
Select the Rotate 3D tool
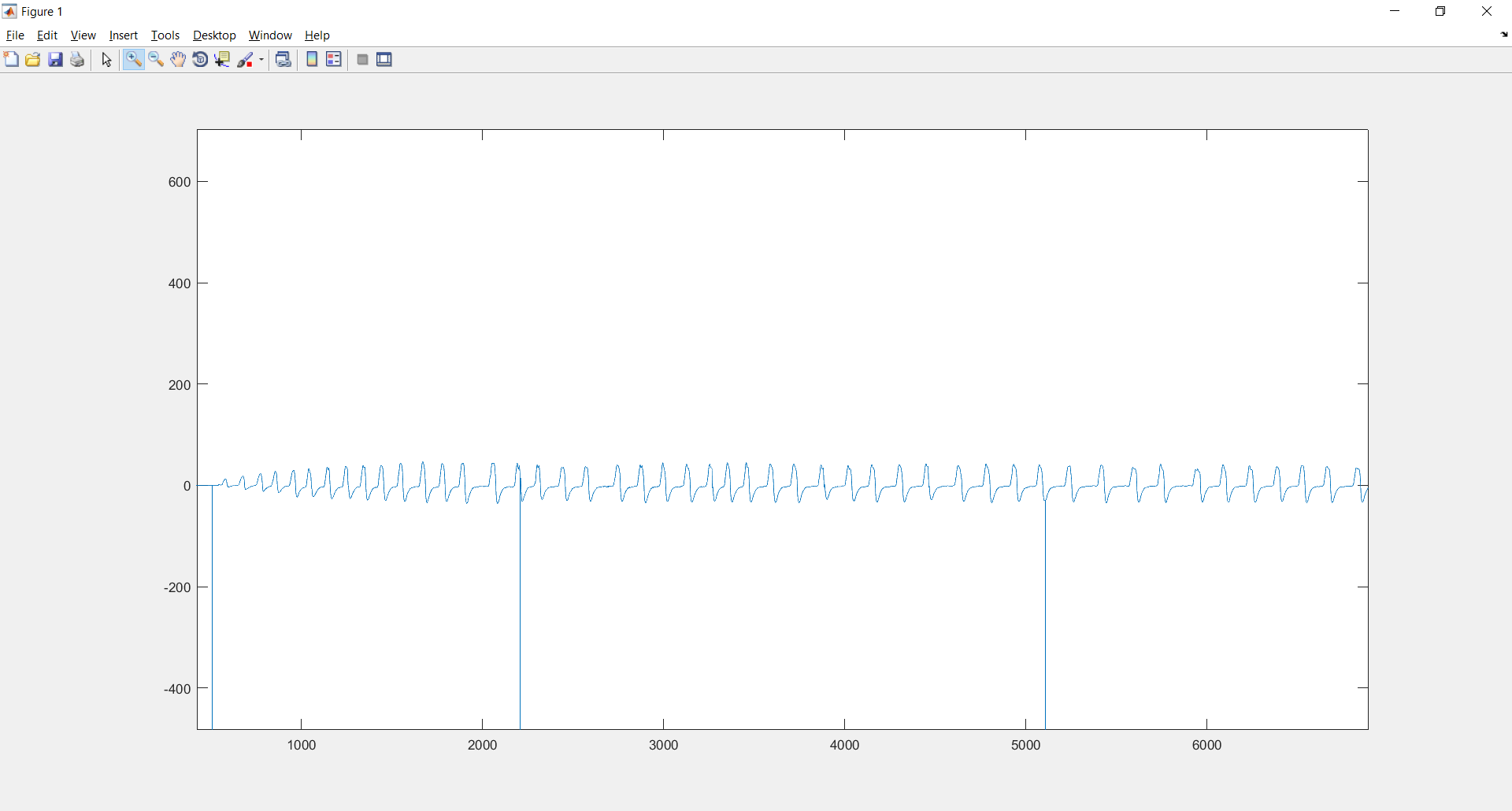(200, 60)
